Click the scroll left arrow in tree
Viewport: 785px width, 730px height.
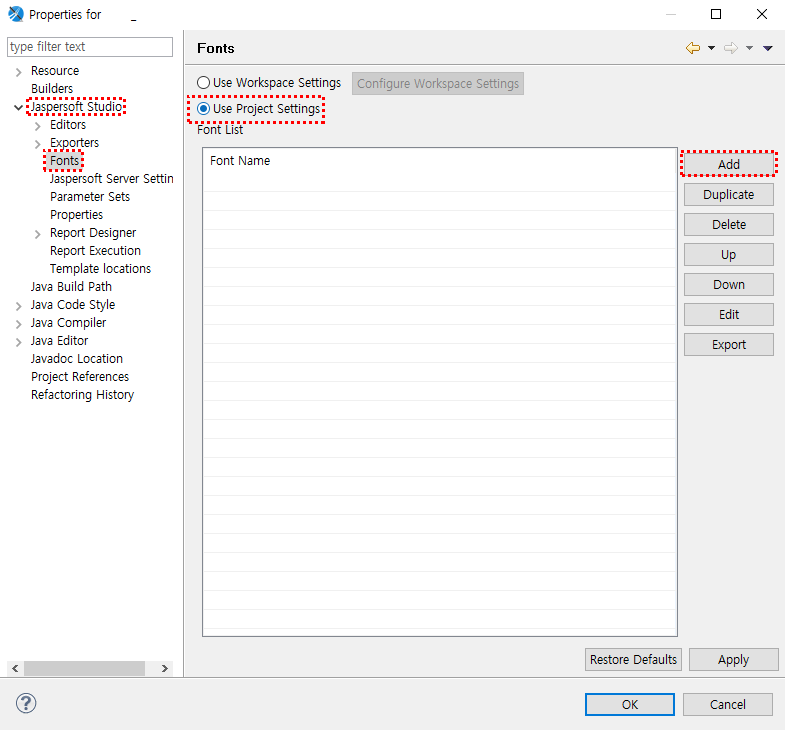coord(16,668)
